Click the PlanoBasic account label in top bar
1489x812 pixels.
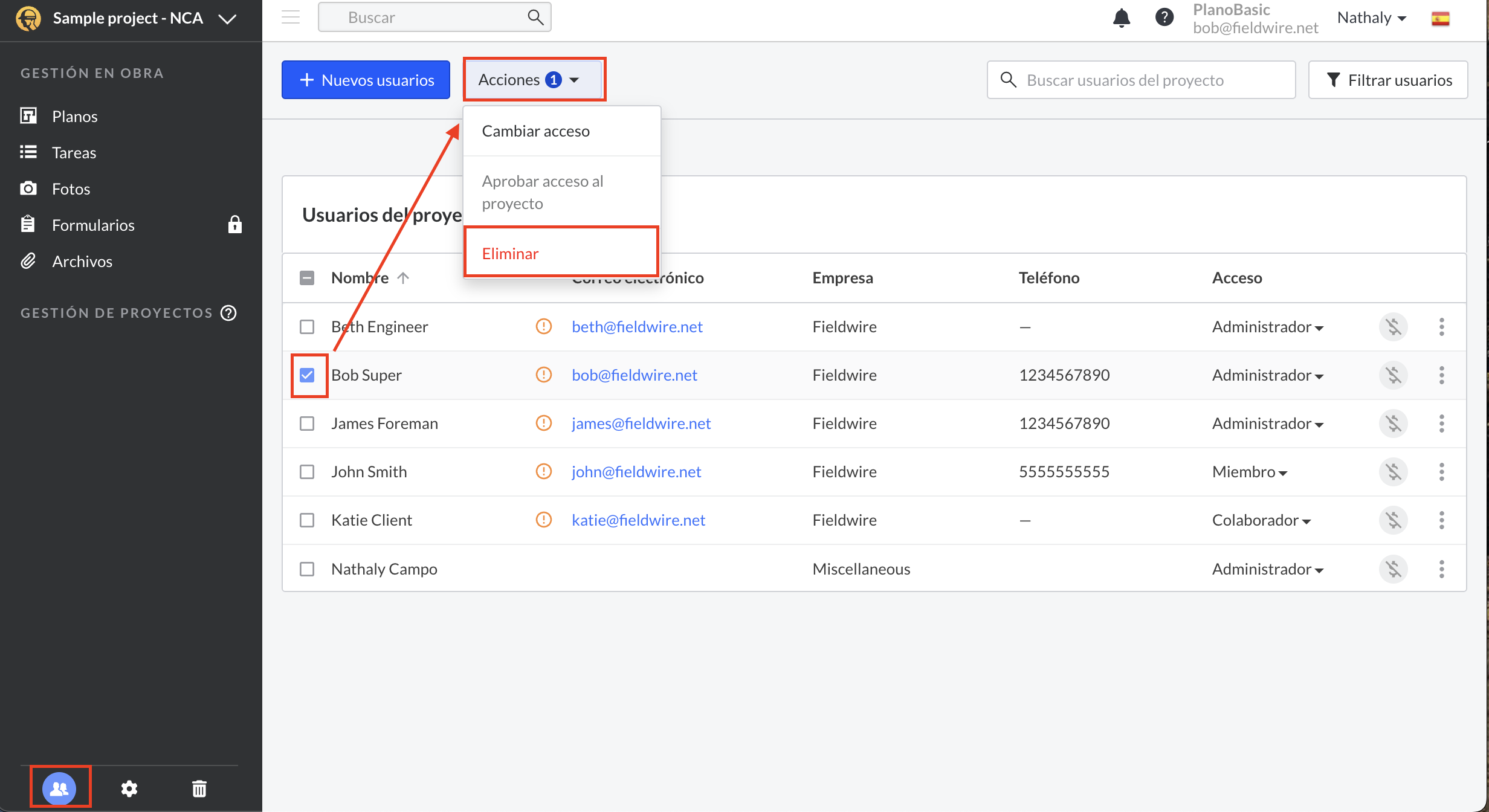[x=1231, y=10]
